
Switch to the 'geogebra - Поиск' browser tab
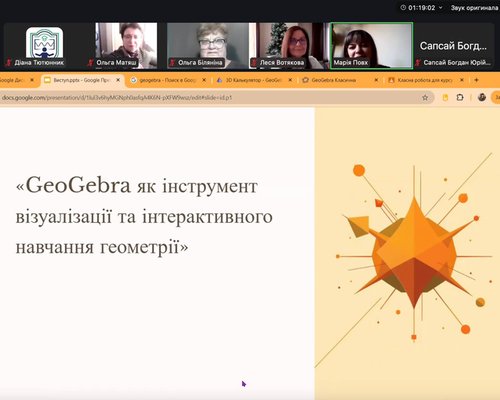coord(167,80)
